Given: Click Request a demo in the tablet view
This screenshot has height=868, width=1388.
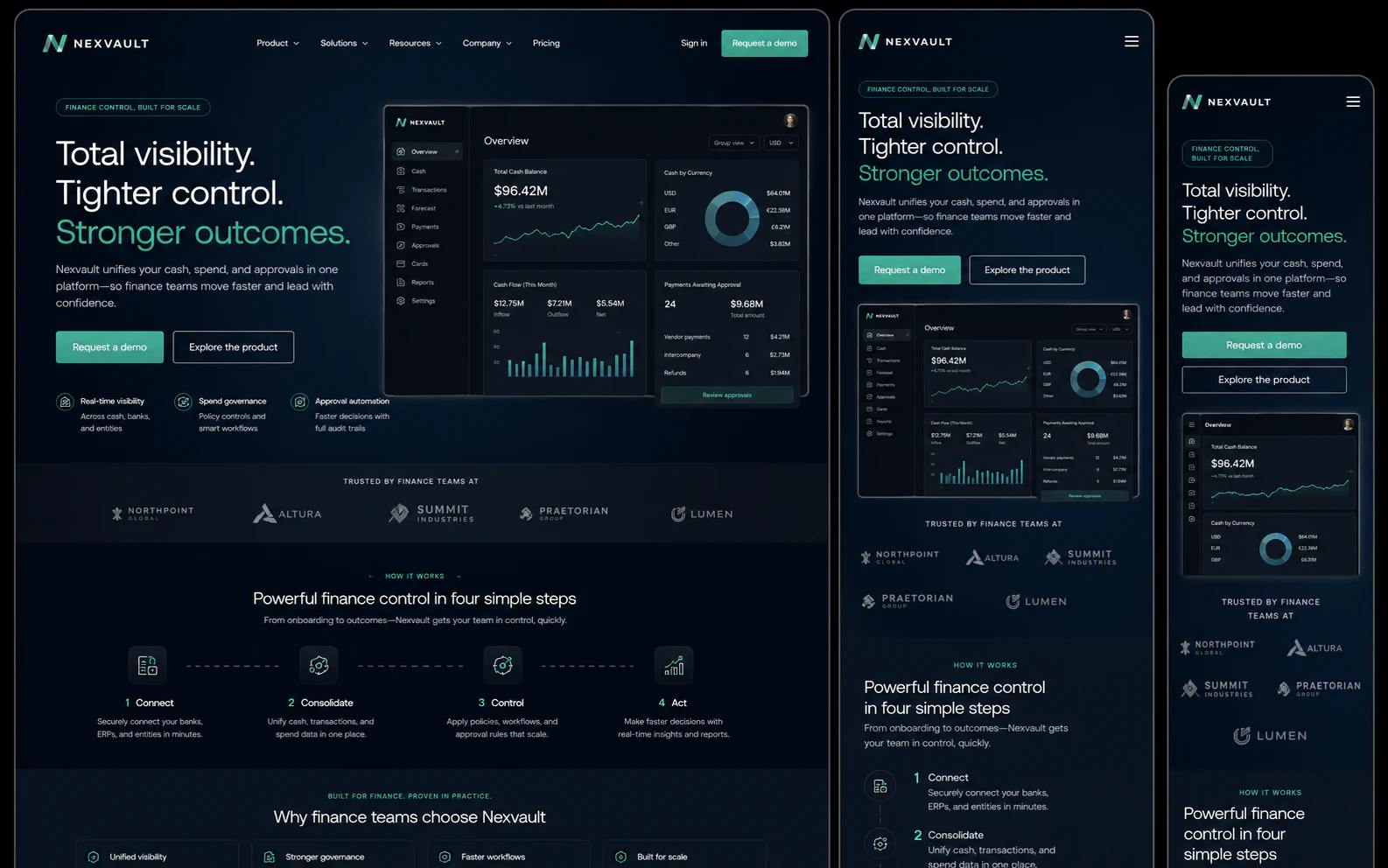Looking at the screenshot, I should (x=909, y=269).
